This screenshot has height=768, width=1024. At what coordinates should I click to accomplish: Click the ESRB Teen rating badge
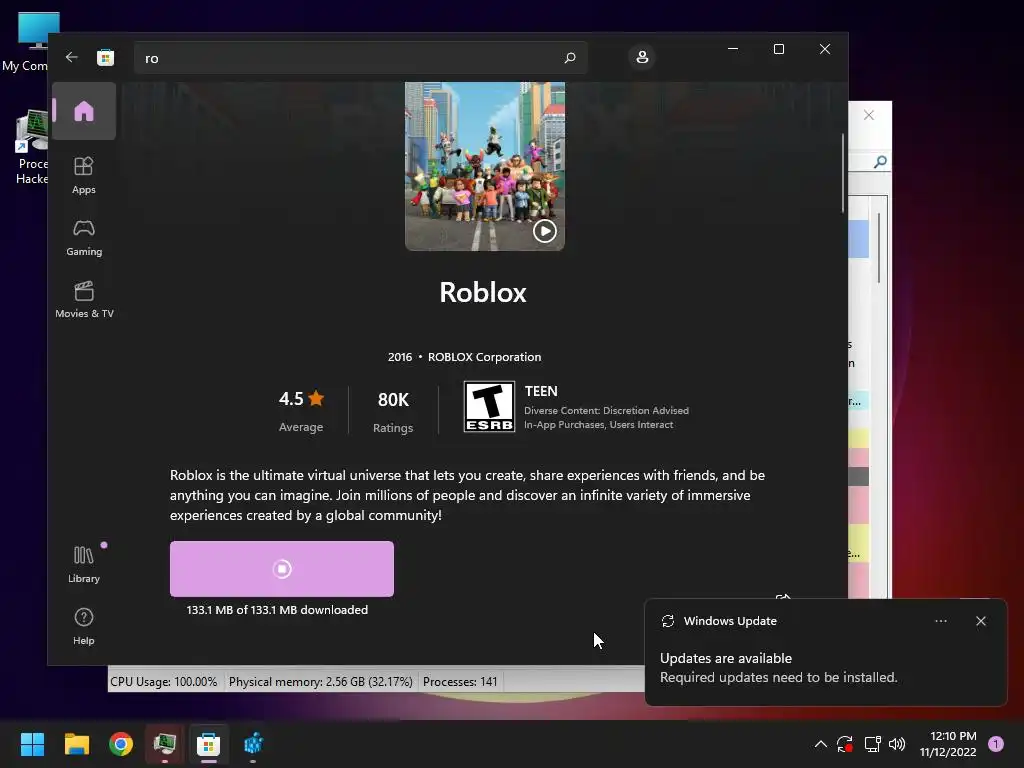pos(489,407)
